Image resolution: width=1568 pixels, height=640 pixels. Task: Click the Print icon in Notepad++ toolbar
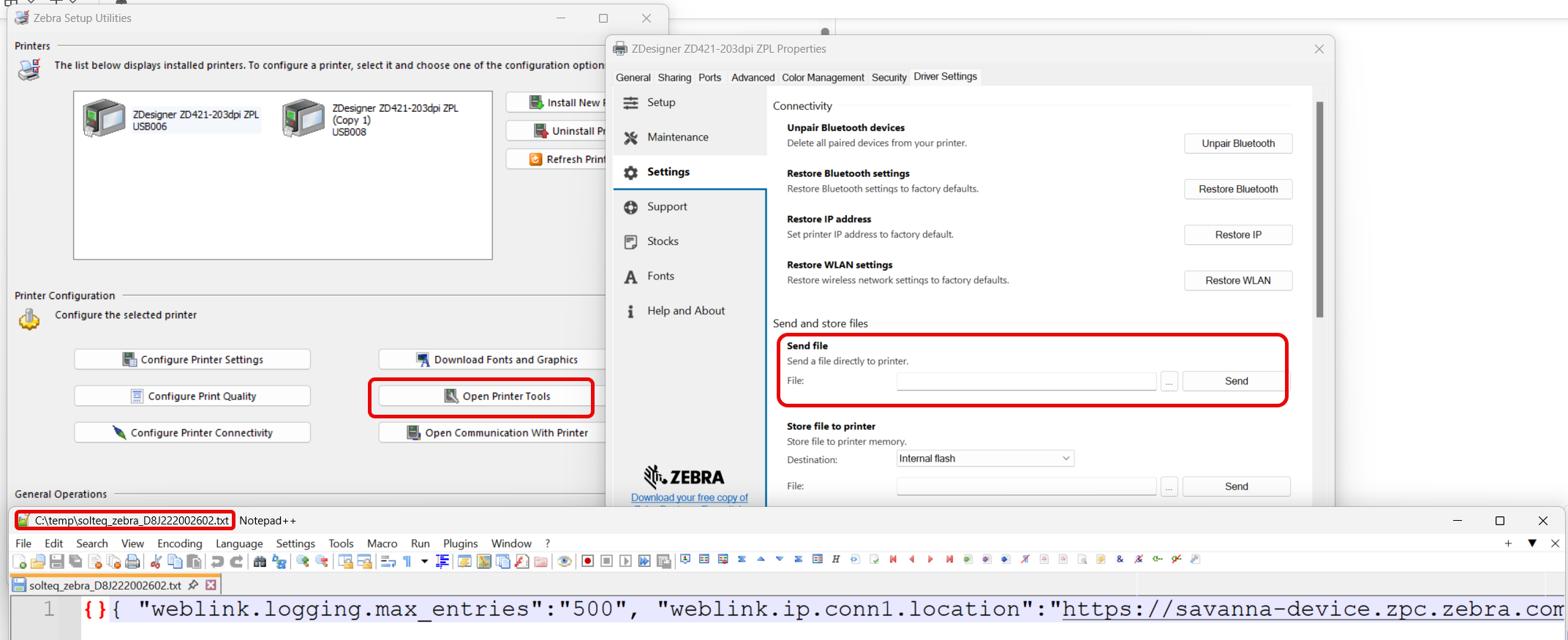[x=132, y=562]
